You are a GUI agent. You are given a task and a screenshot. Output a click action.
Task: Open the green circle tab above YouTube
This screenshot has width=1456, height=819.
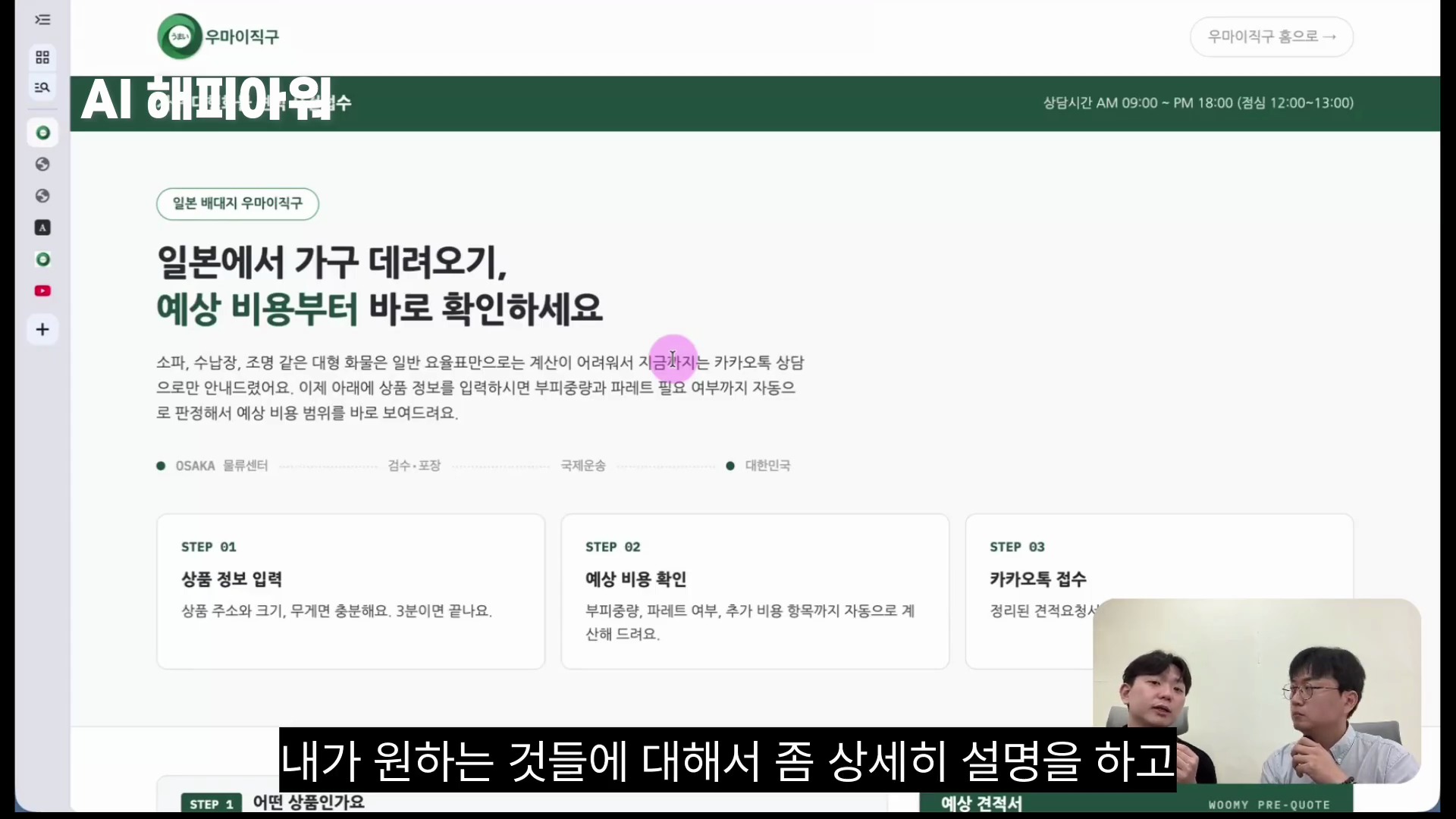coord(42,259)
